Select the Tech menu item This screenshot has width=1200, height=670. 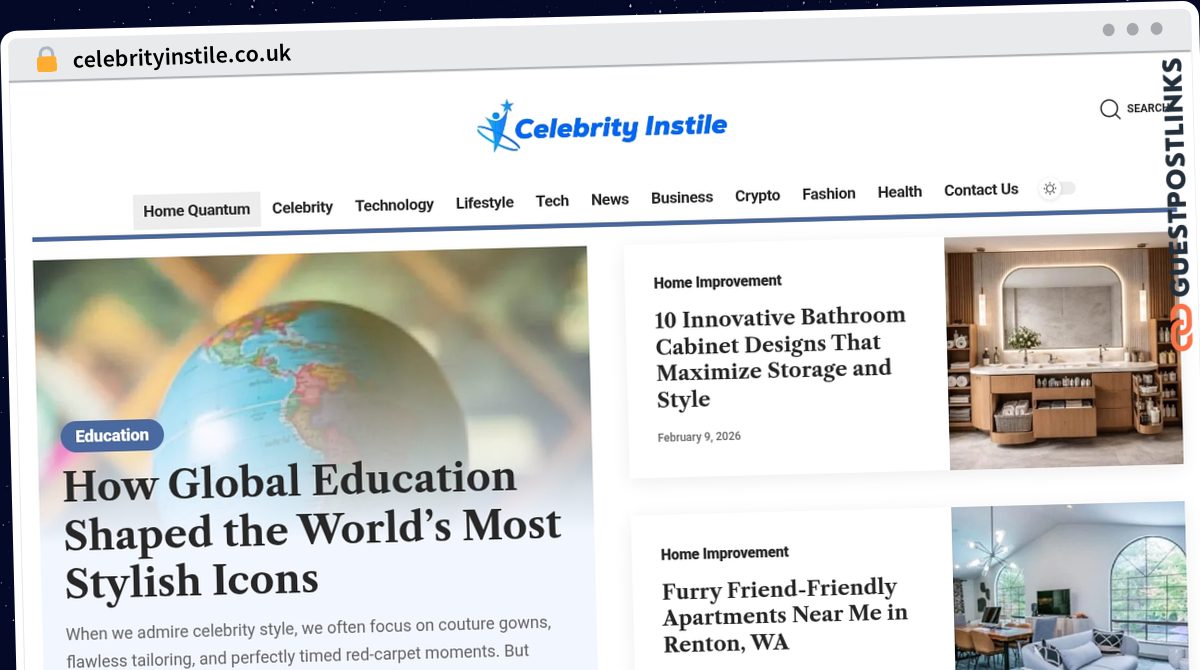[x=552, y=200]
